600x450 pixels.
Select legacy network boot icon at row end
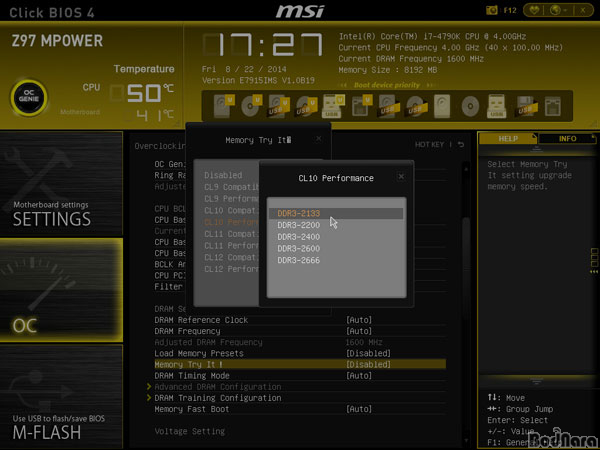pyautogui.click(x=553, y=106)
